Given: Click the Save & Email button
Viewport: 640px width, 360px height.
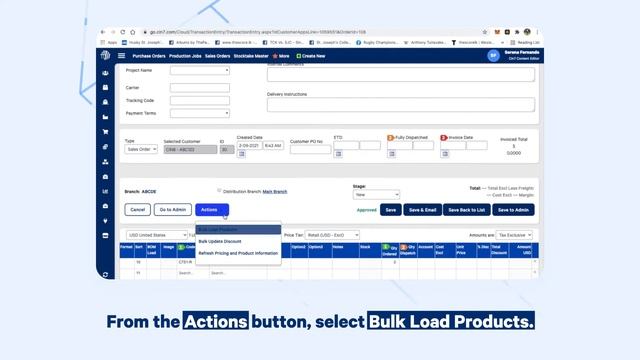Looking at the screenshot, I should point(422,210).
